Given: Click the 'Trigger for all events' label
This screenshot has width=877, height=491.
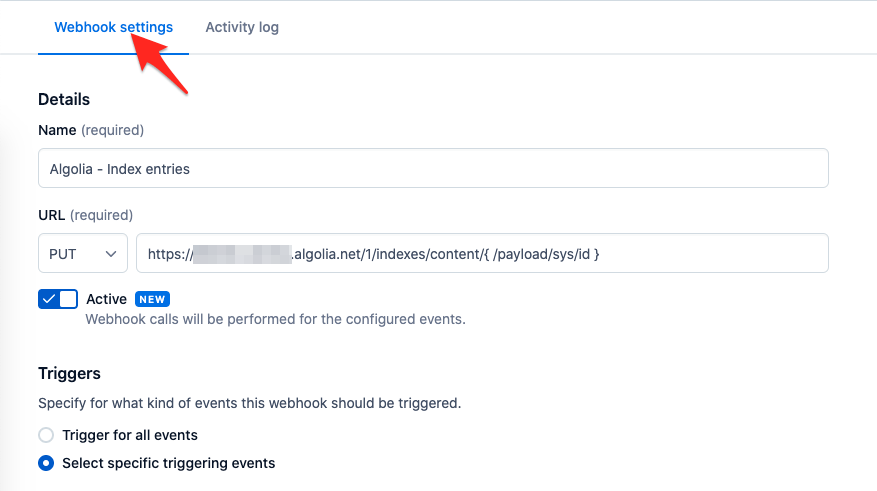Looking at the screenshot, I should (x=130, y=435).
